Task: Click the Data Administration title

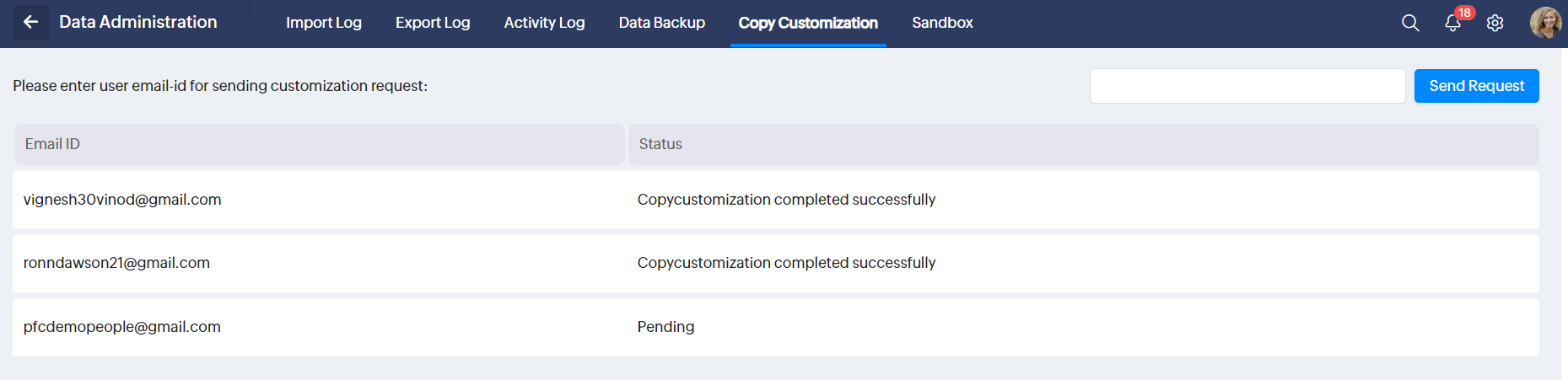Action: pos(138,23)
